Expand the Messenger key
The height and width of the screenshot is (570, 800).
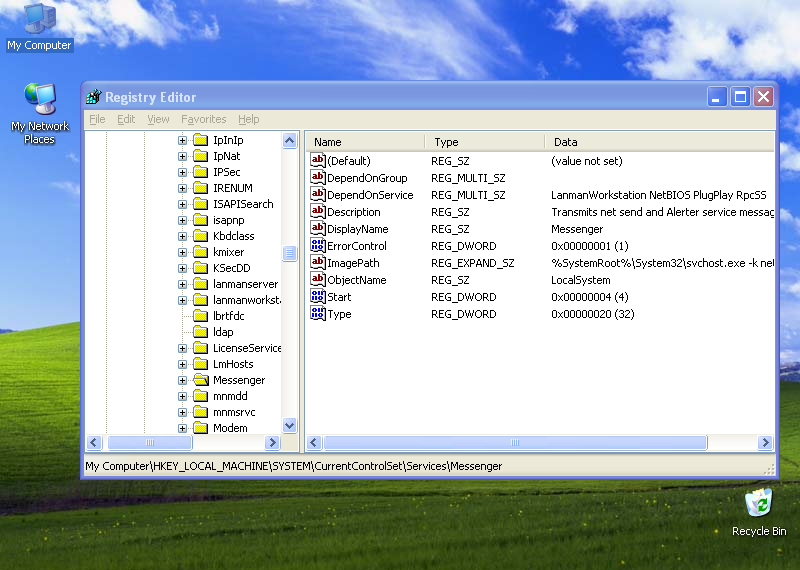point(182,380)
